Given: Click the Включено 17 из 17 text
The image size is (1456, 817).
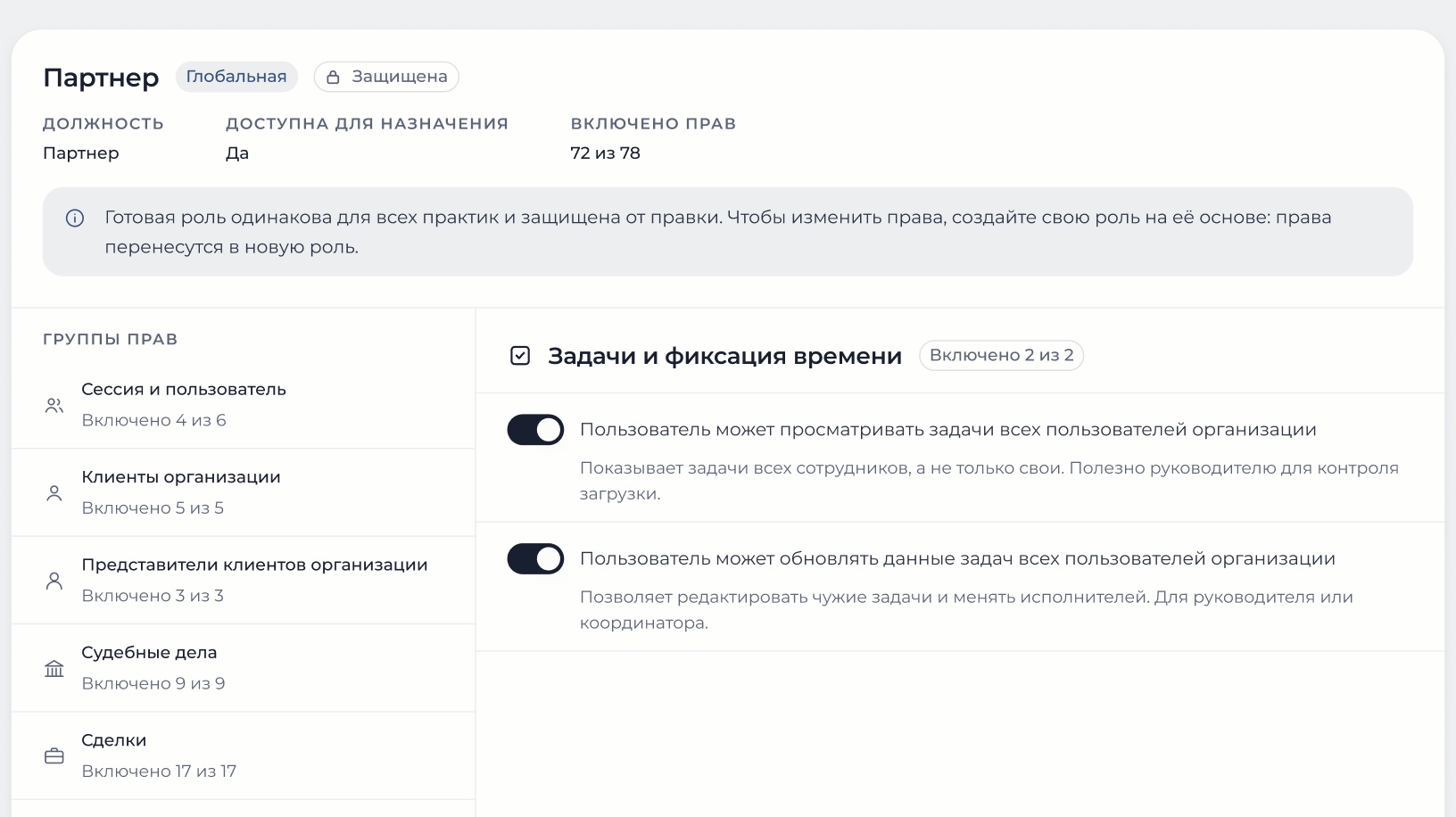Looking at the screenshot, I should (159, 771).
